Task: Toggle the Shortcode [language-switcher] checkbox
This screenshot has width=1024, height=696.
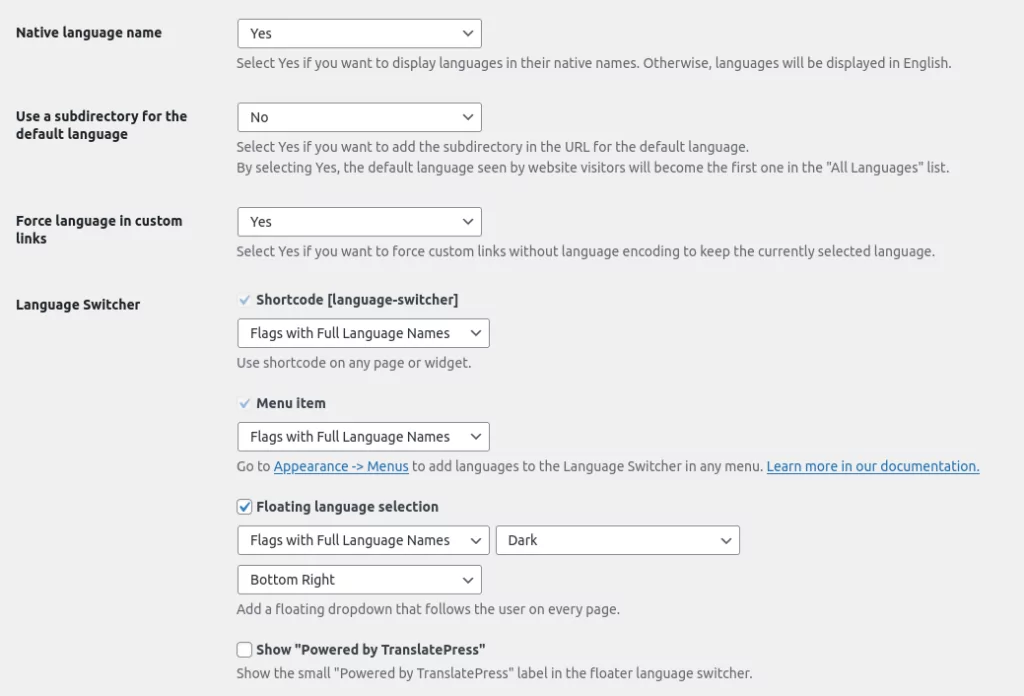Action: point(244,300)
